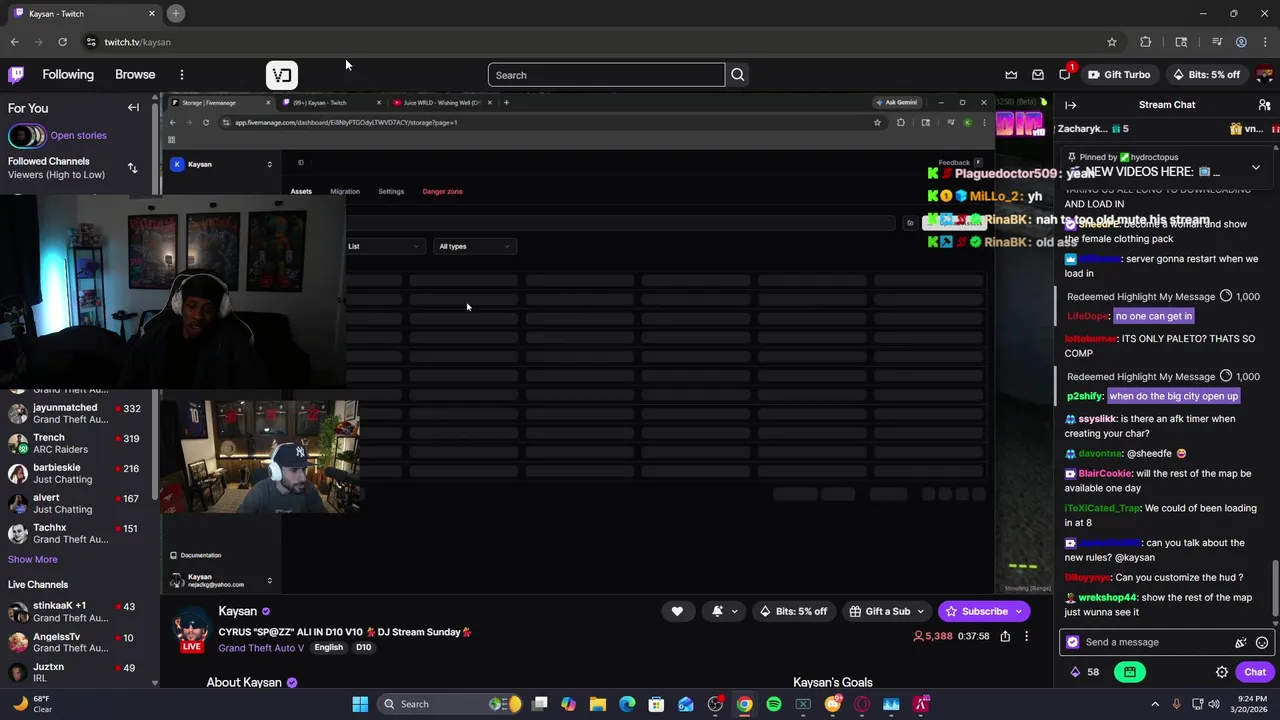Click the browser address bar
Screen dimensions: 1280x720
point(590,42)
